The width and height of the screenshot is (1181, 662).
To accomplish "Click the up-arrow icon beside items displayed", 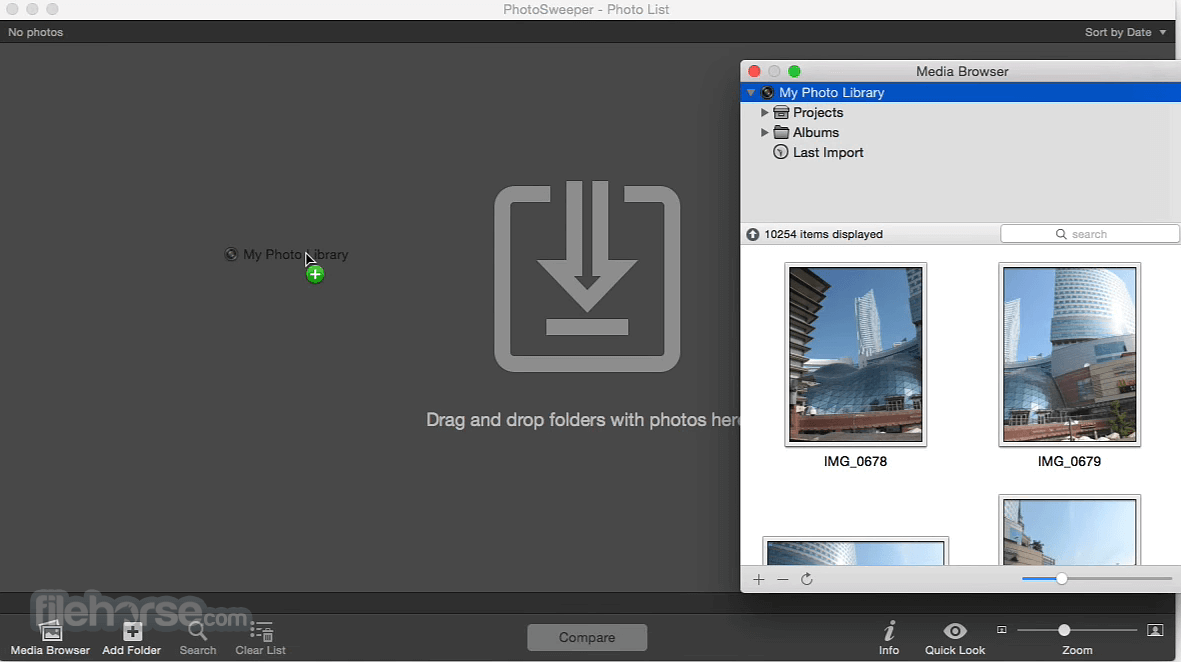I will point(752,234).
